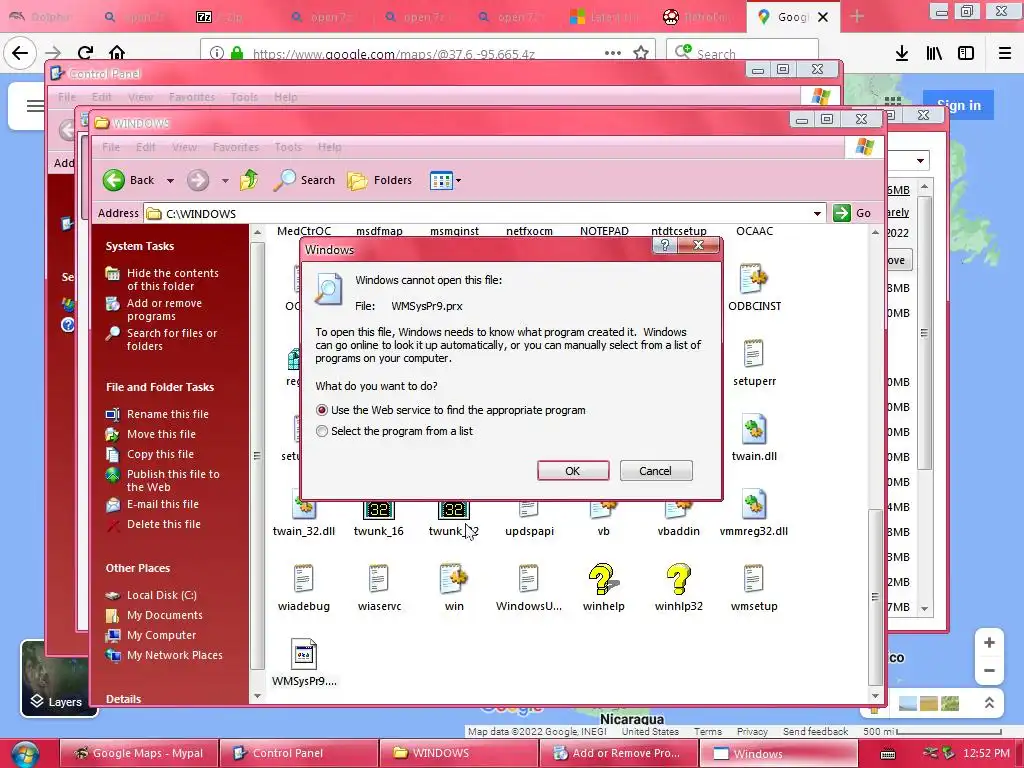Click the Back arrow icon in WINDOWS explorer

click(114, 180)
